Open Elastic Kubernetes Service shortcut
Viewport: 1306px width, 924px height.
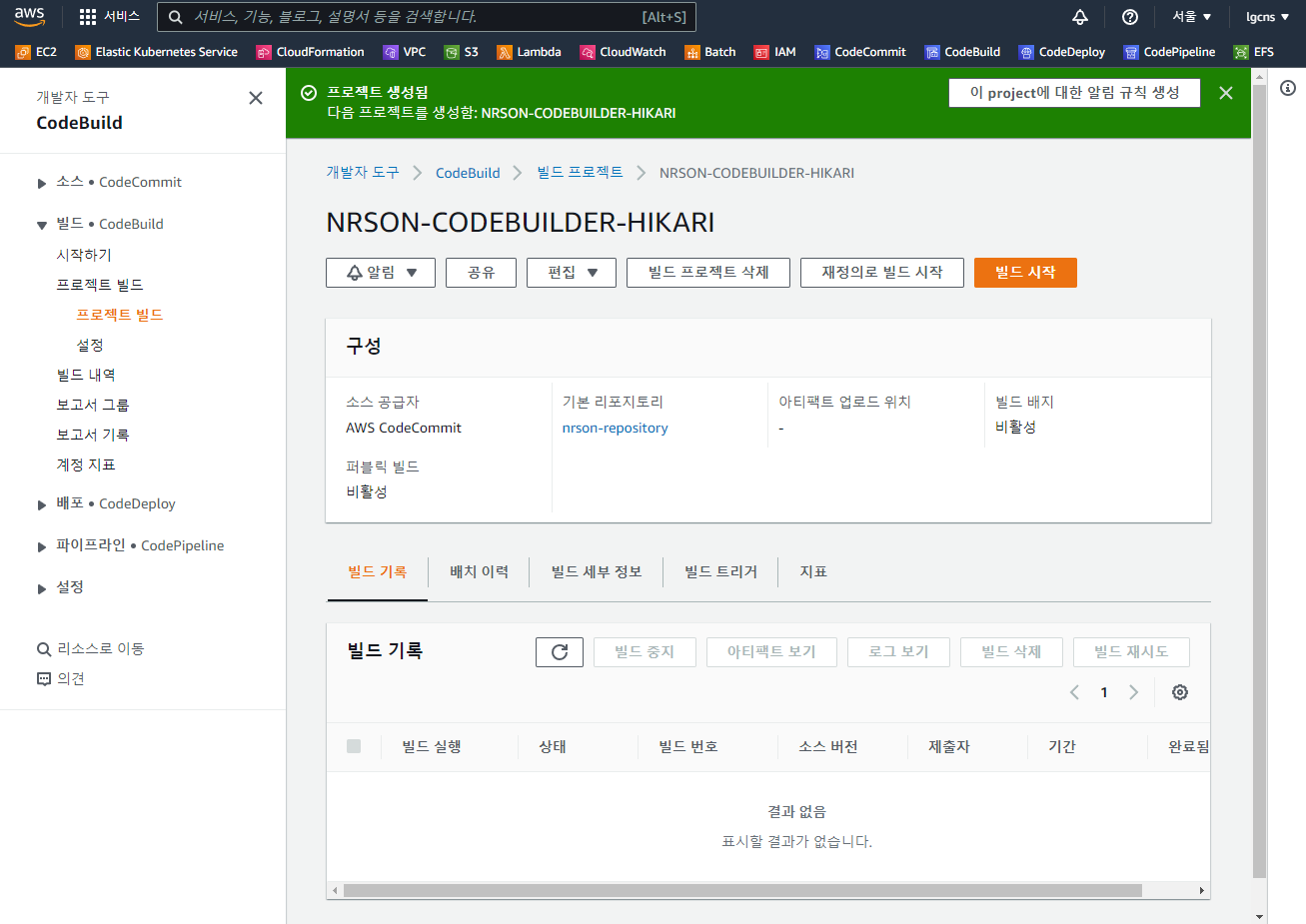tap(156, 52)
